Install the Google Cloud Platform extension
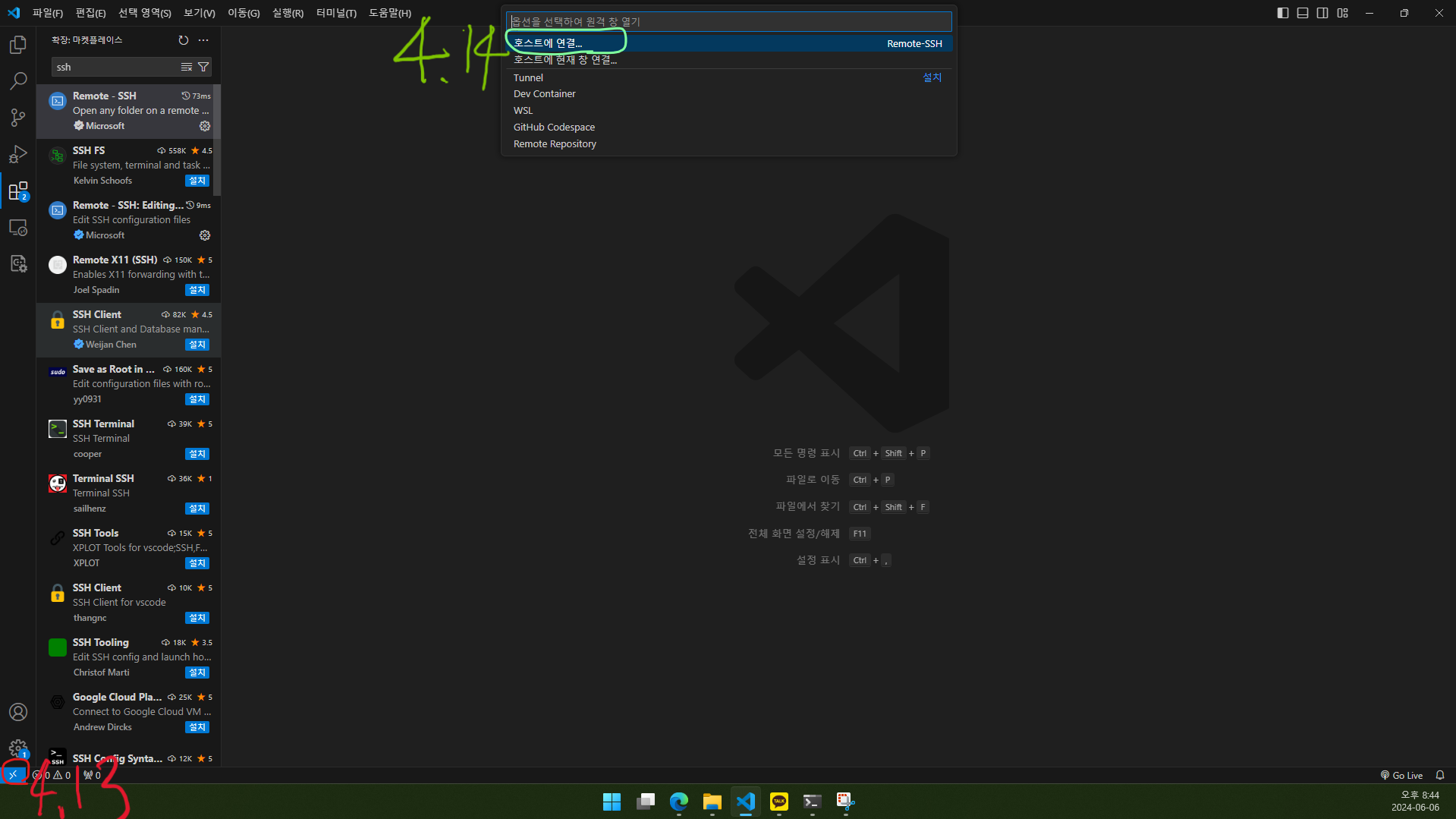The height and width of the screenshot is (819, 1456). pyautogui.click(x=197, y=727)
